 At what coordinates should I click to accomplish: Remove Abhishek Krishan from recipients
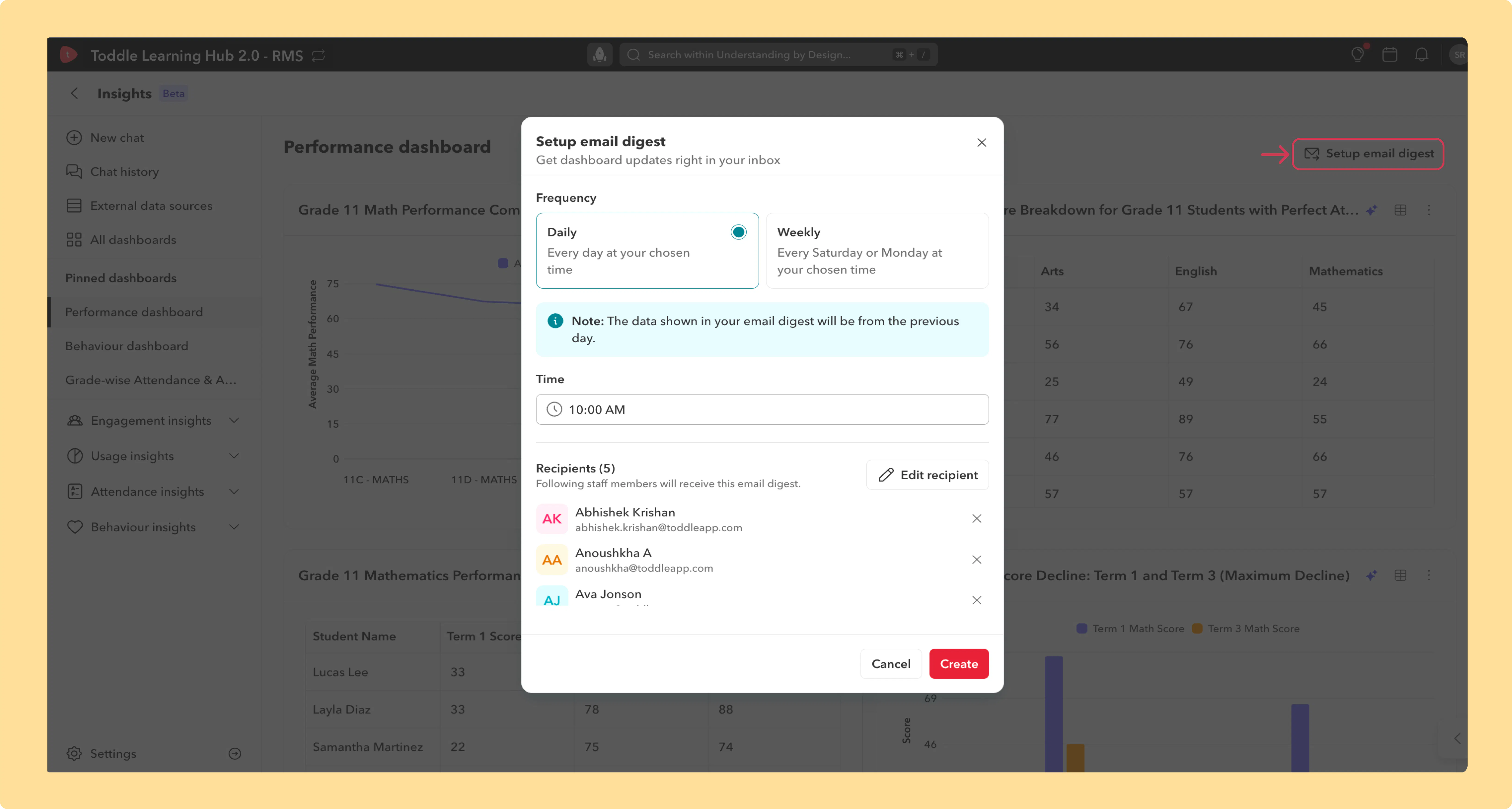coord(976,518)
